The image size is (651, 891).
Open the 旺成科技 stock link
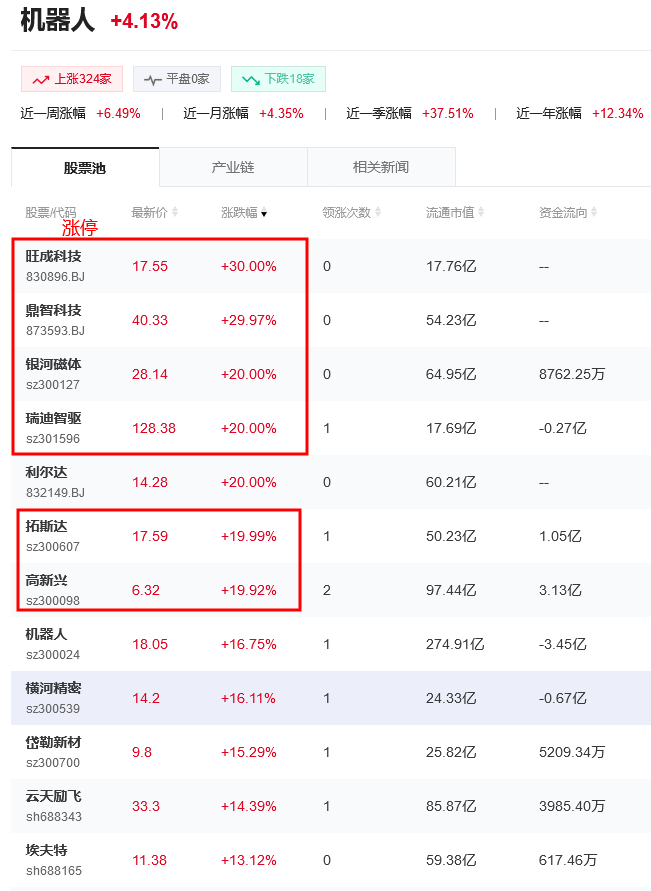pyautogui.click(x=54, y=256)
